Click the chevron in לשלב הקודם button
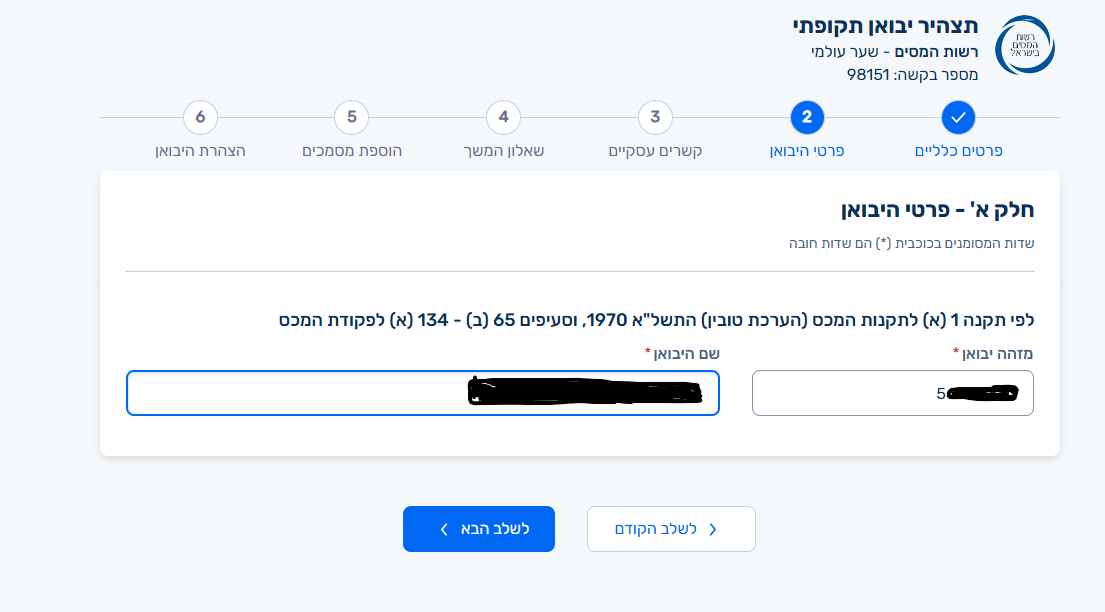The image size is (1105, 612). (x=712, y=530)
